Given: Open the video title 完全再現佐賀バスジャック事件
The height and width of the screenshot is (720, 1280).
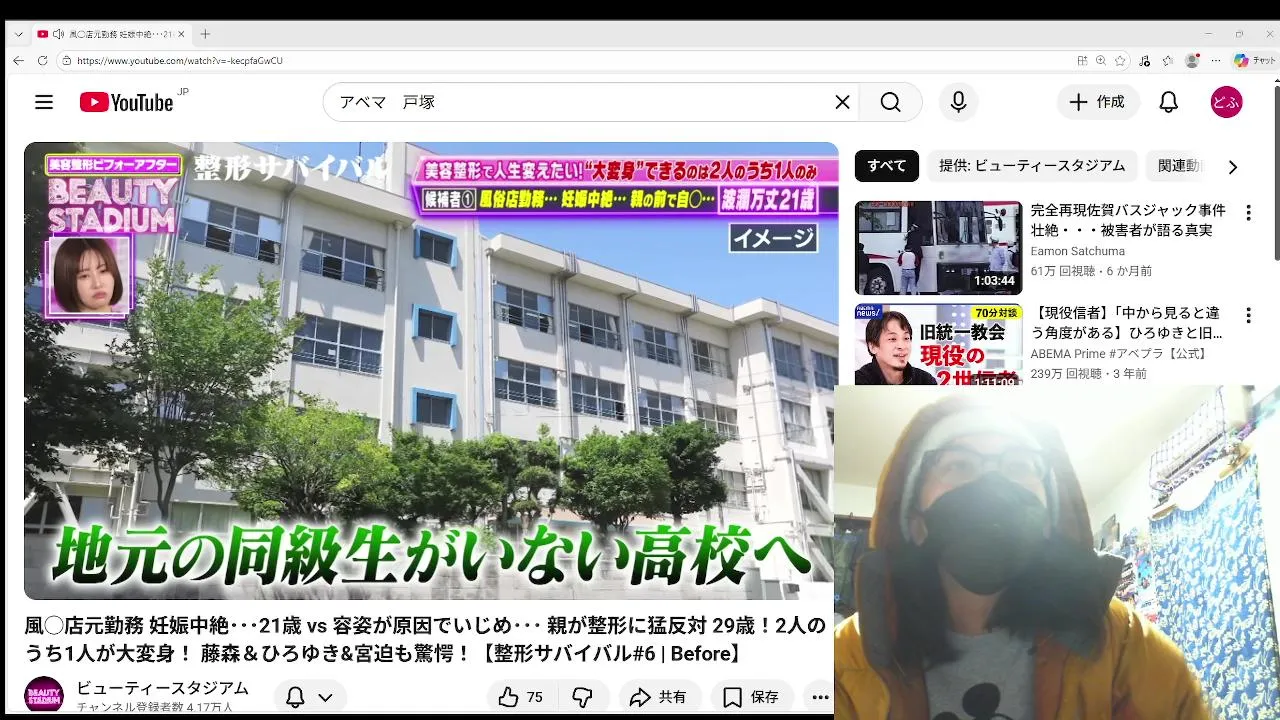Looking at the screenshot, I should tap(1128, 220).
